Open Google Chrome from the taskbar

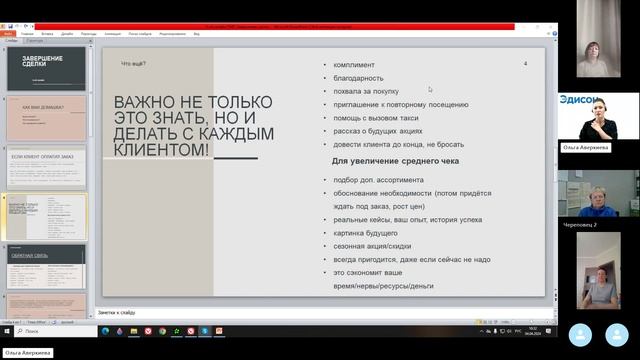(x=162, y=331)
